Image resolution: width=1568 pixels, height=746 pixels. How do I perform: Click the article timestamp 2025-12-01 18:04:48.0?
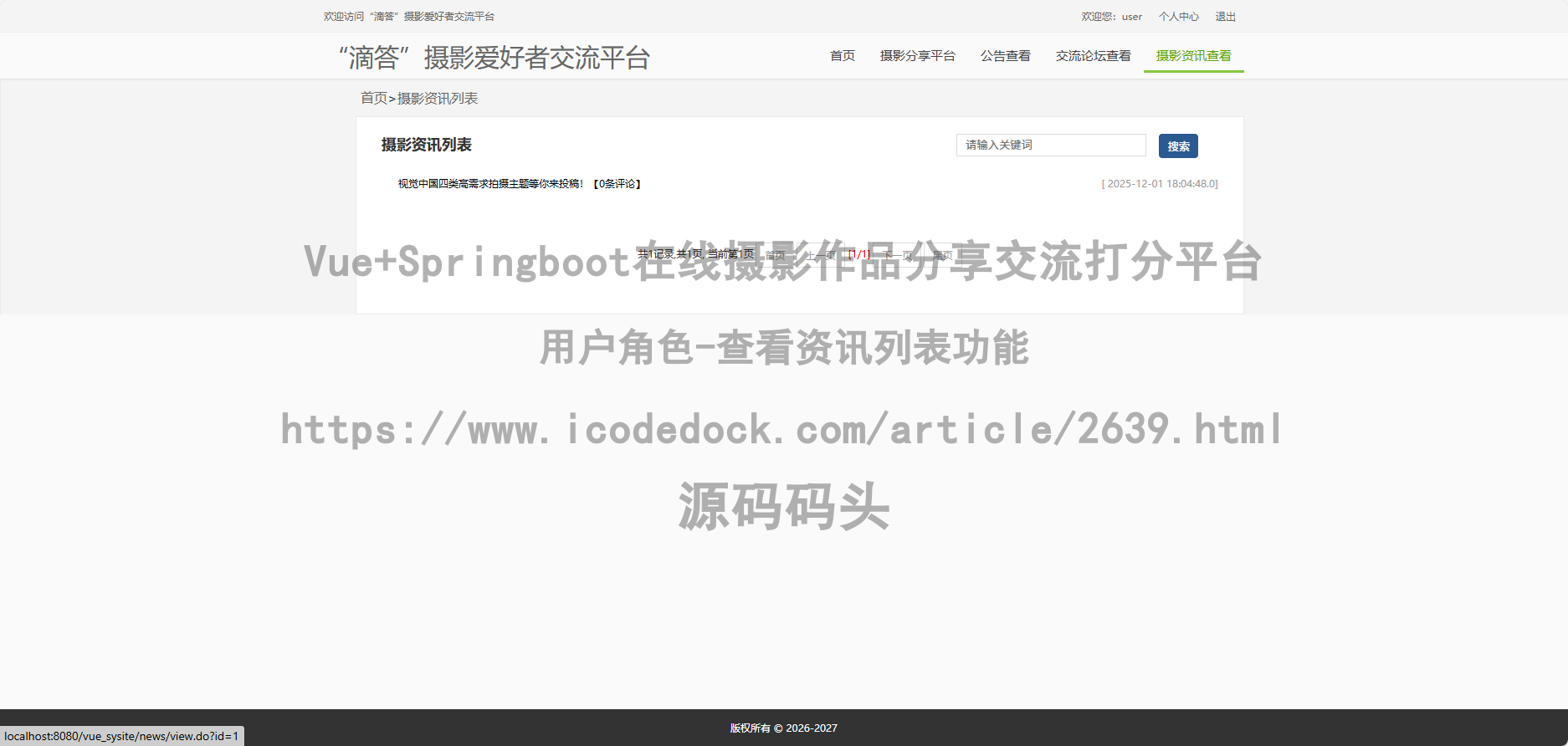click(1160, 184)
